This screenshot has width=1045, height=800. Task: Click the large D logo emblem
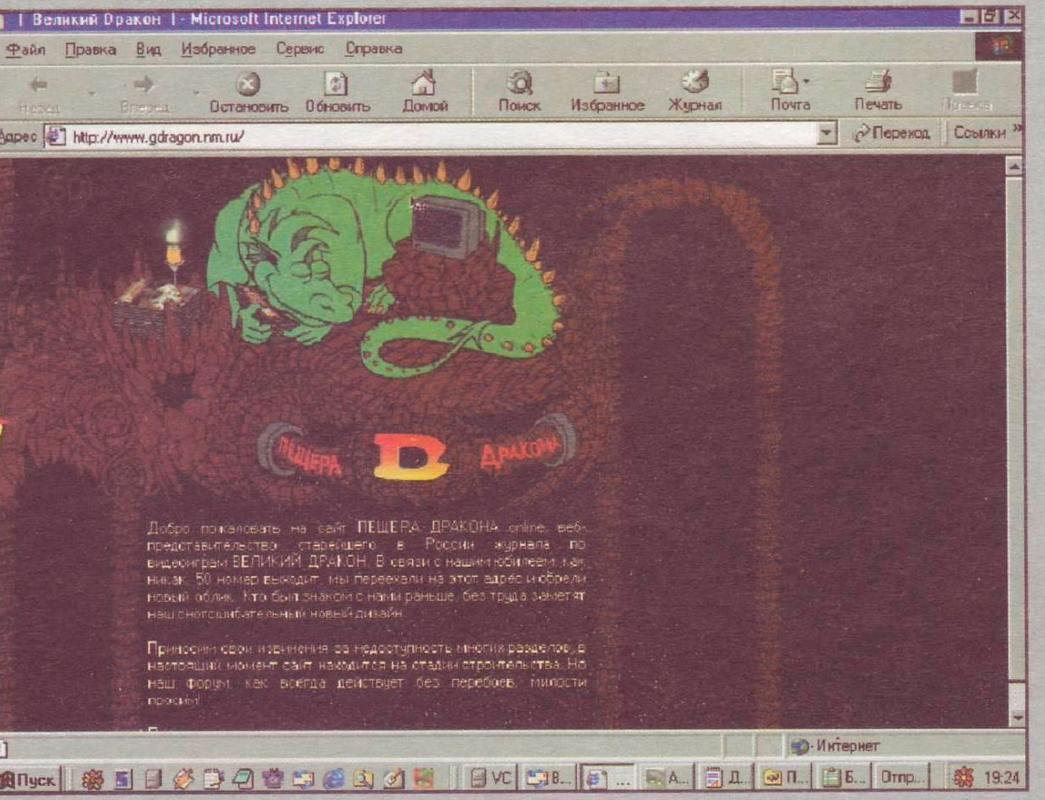click(x=410, y=457)
